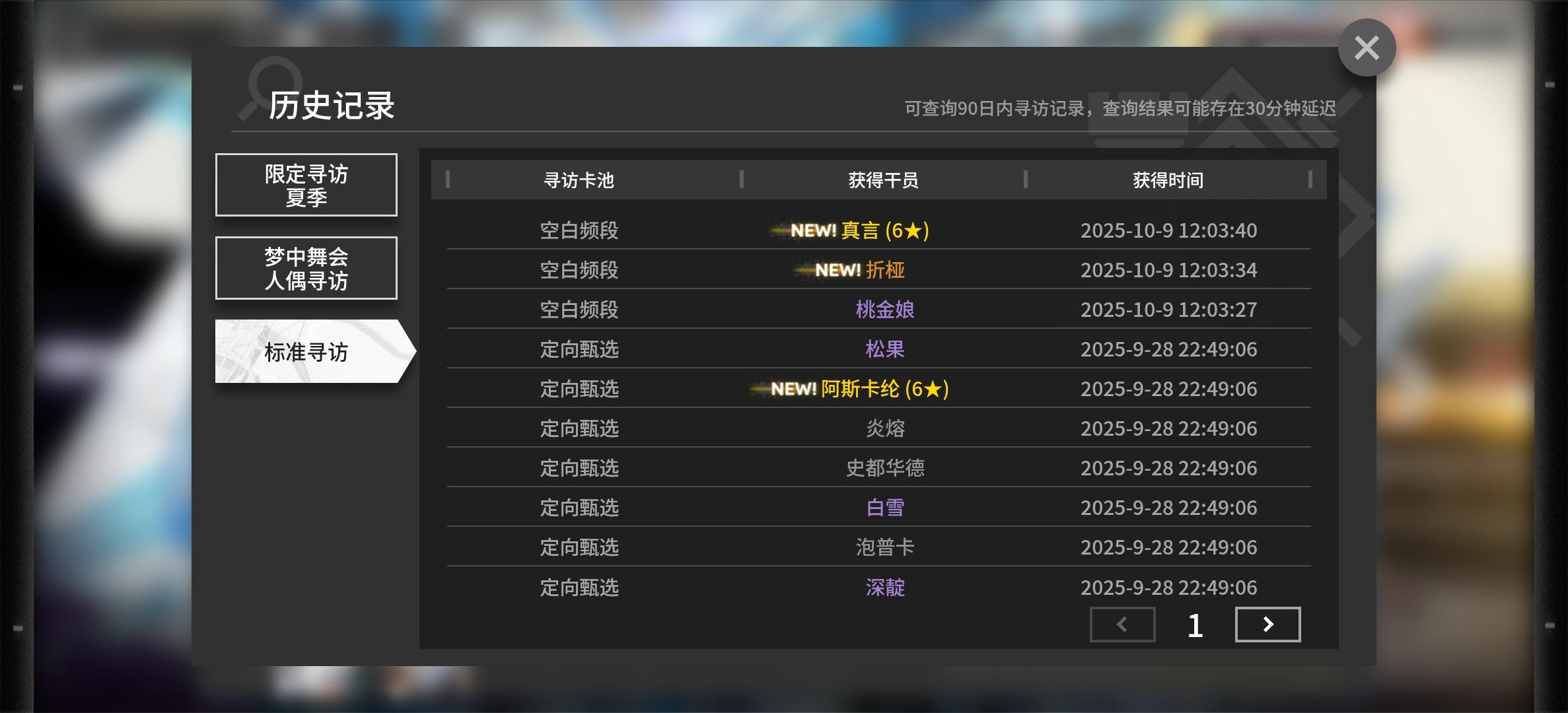Screen dimensions: 1568x713
Task: Click the 桃金娘 operator entry
Action: coord(884,310)
